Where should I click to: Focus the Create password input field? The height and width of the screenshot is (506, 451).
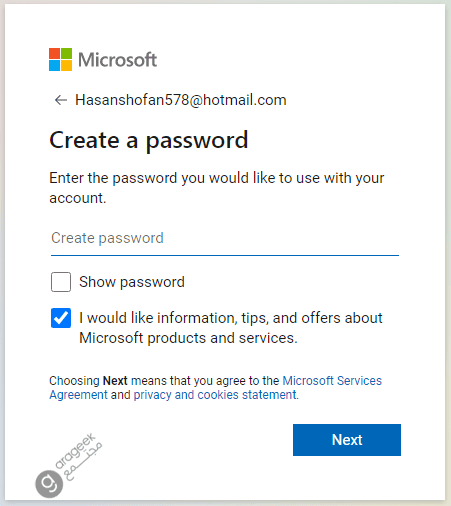click(225, 239)
